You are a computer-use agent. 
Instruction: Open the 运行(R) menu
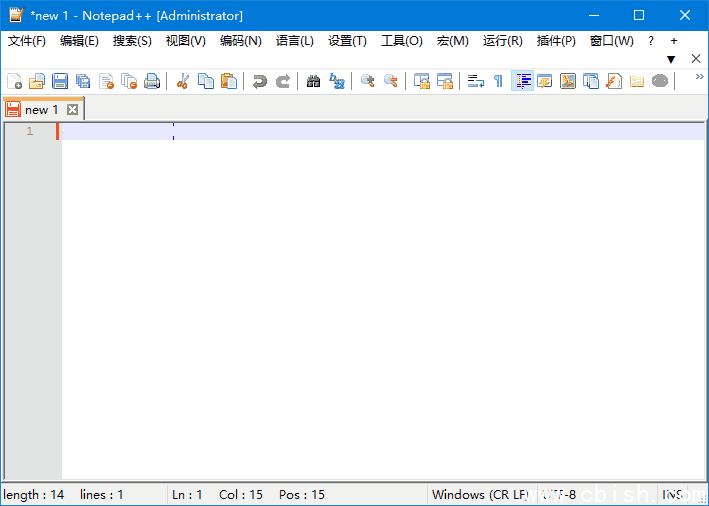pos(502,41)
